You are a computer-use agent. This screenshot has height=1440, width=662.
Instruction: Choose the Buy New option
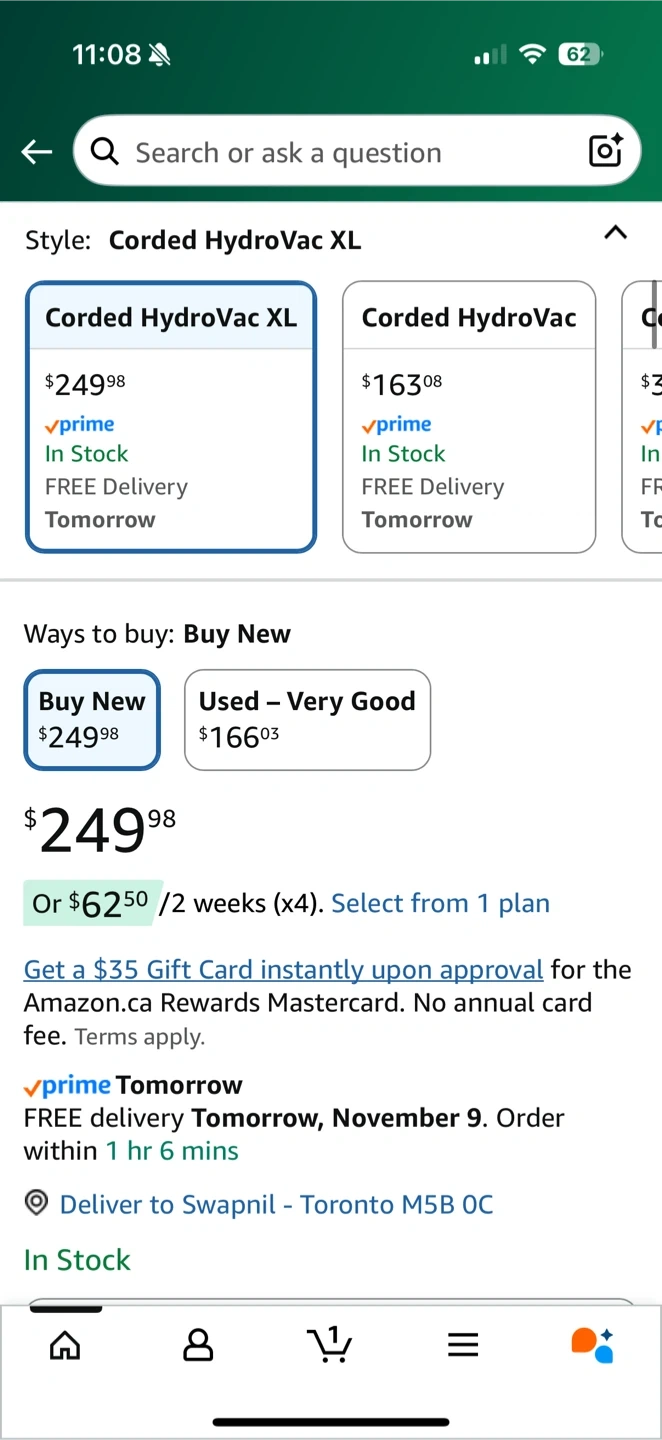[x=92, y=719]
